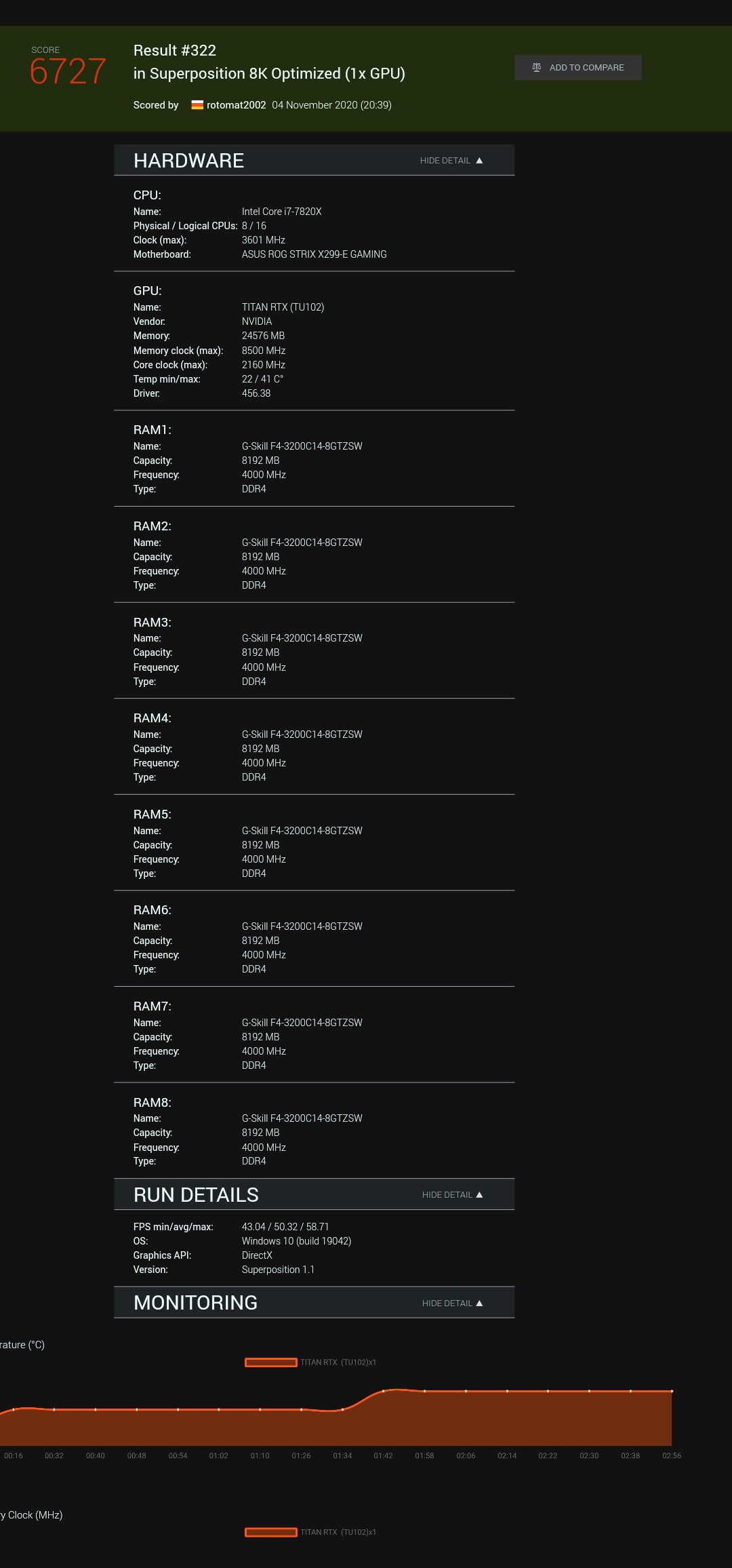Screen dimensions: 732x1568
Task: Click the Hardware section collapse triangle
Action: point(479,161)
